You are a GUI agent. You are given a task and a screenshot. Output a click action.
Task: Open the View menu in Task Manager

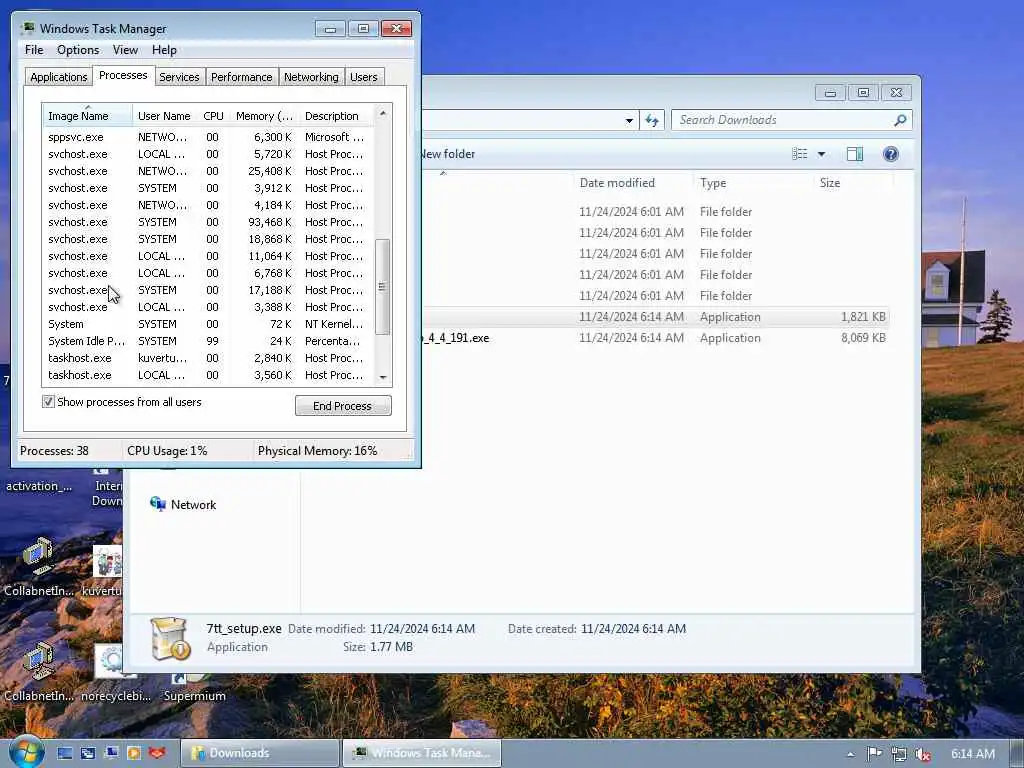pyautogui.click(x=125, y=50)
